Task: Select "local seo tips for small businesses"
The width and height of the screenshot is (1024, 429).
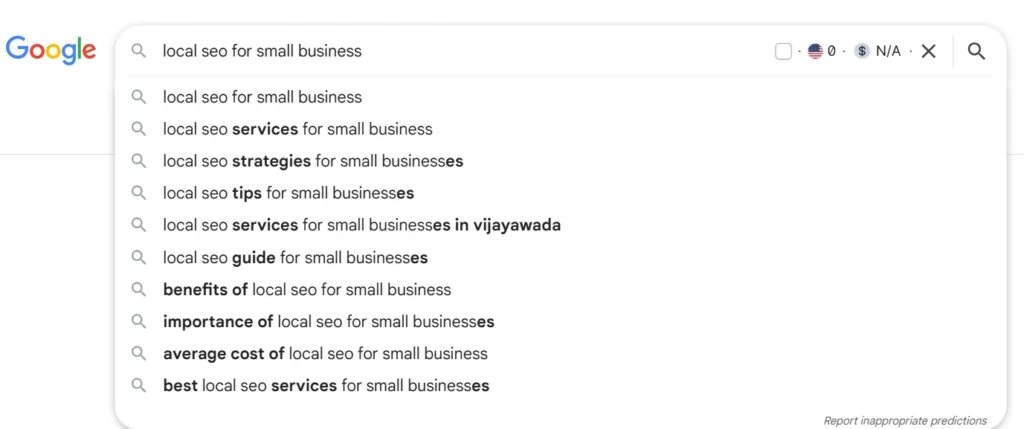Action: pyautogui.click(x=288, y=193)
